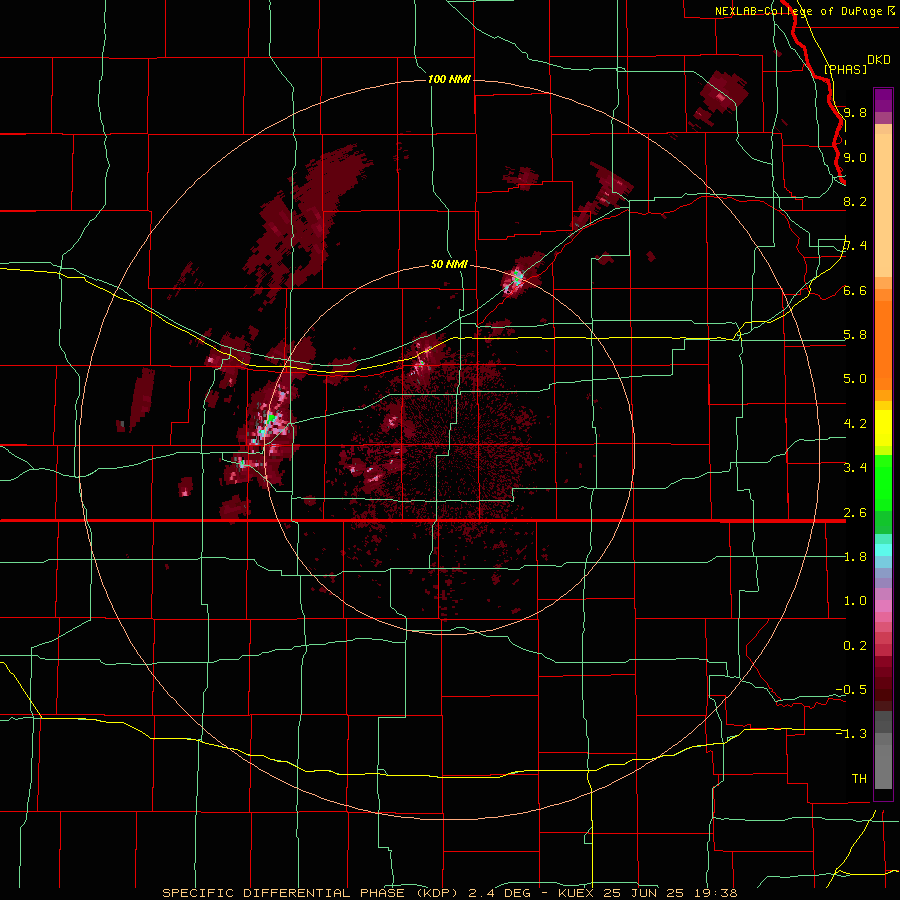
Task: Click the 2.4 DEG elevation angle text
Action: (500, 893)
